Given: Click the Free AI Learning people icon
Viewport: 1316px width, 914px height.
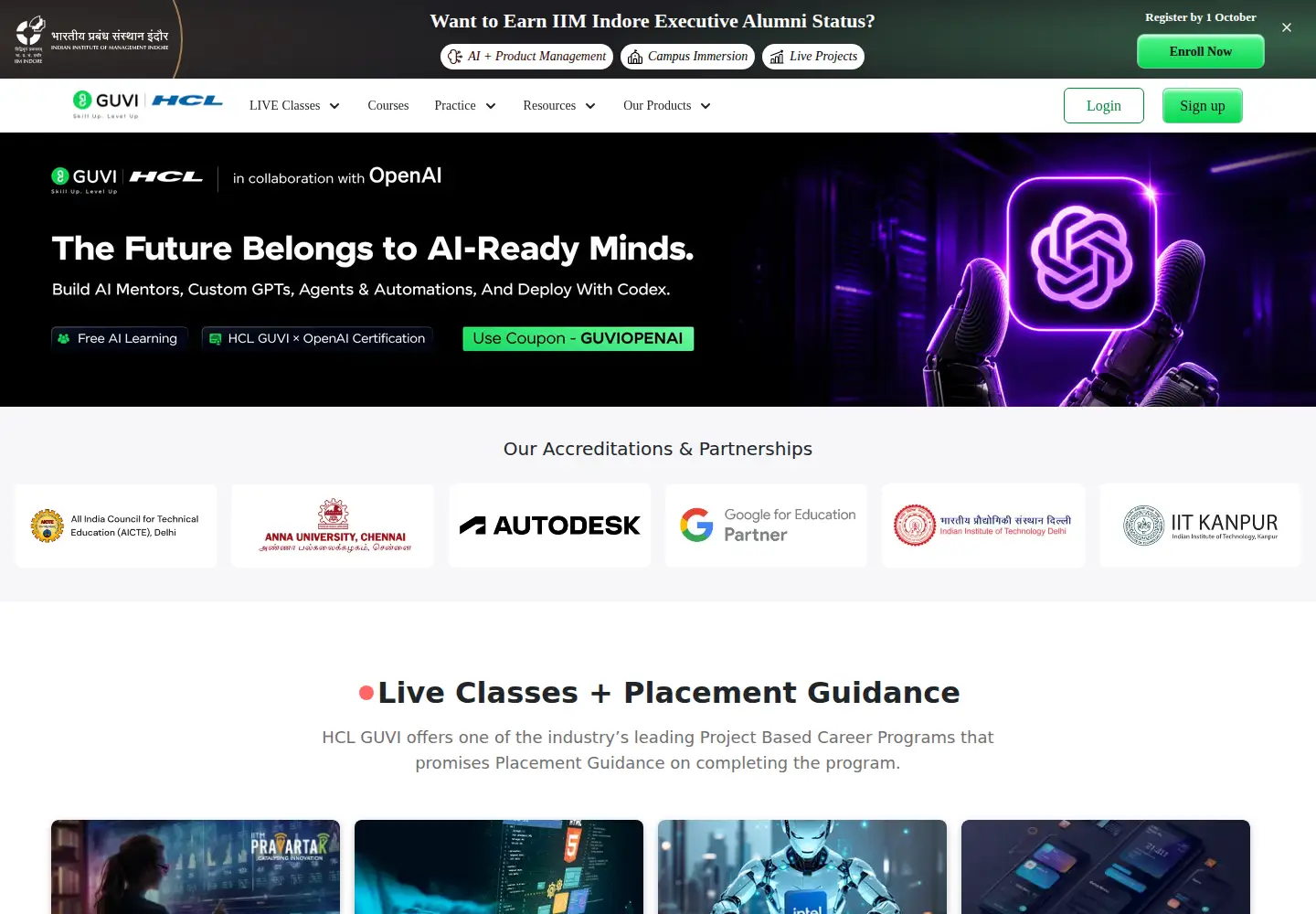Looking at the screenshot, I should click(63, 338).
